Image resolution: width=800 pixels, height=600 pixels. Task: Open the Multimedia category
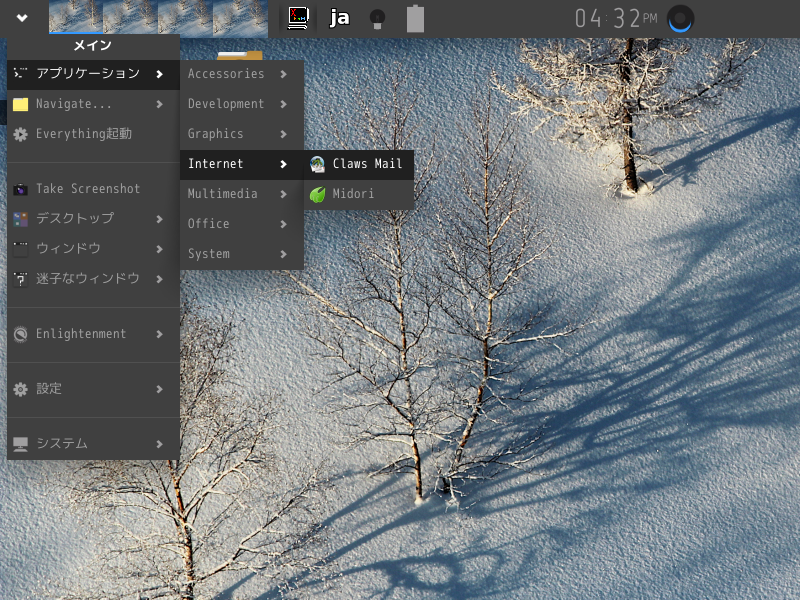pyautogui.click(x=242, y=194)
